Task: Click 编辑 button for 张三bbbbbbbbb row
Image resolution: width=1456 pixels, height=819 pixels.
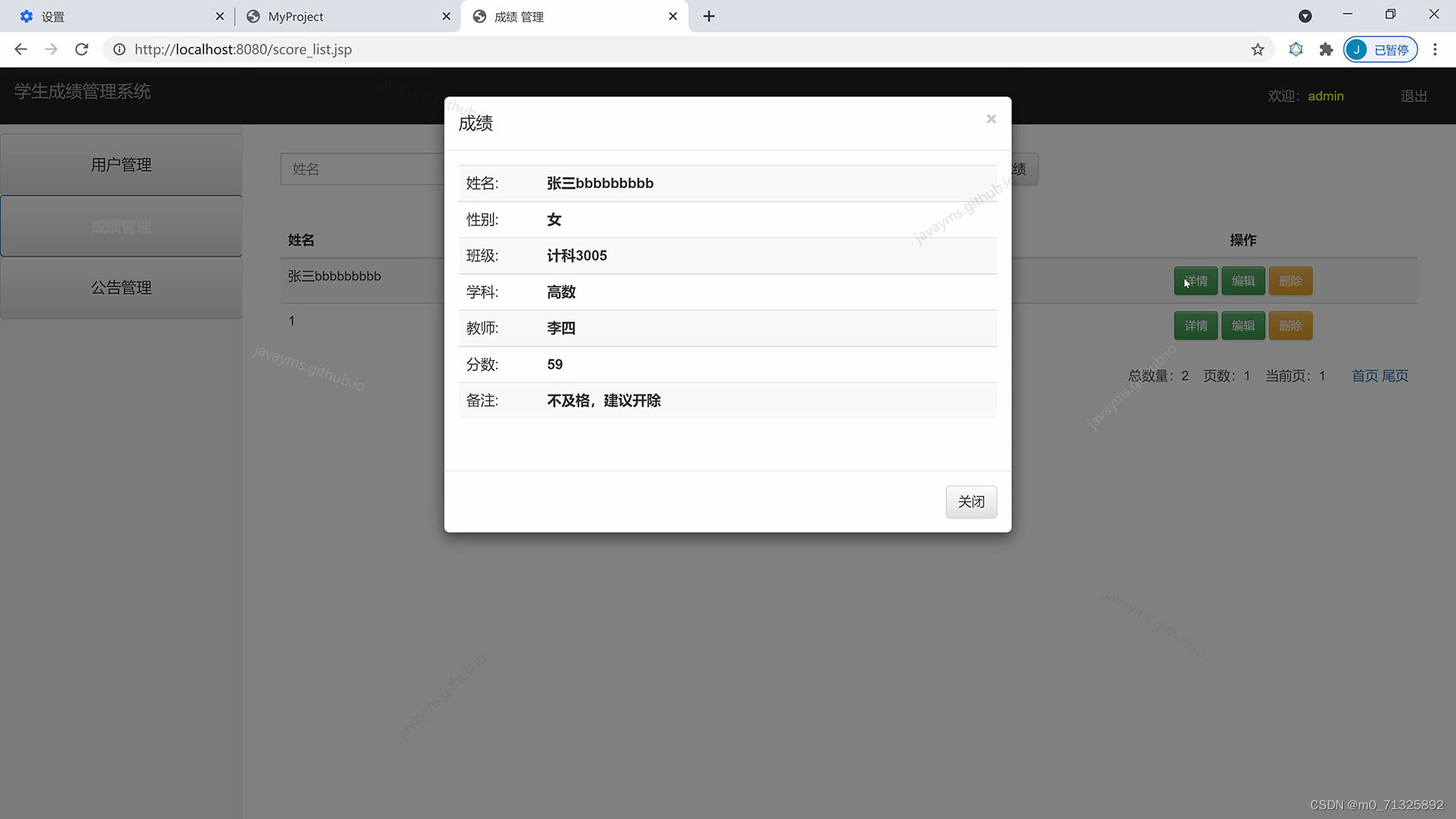Action: tap(1243, 281)
